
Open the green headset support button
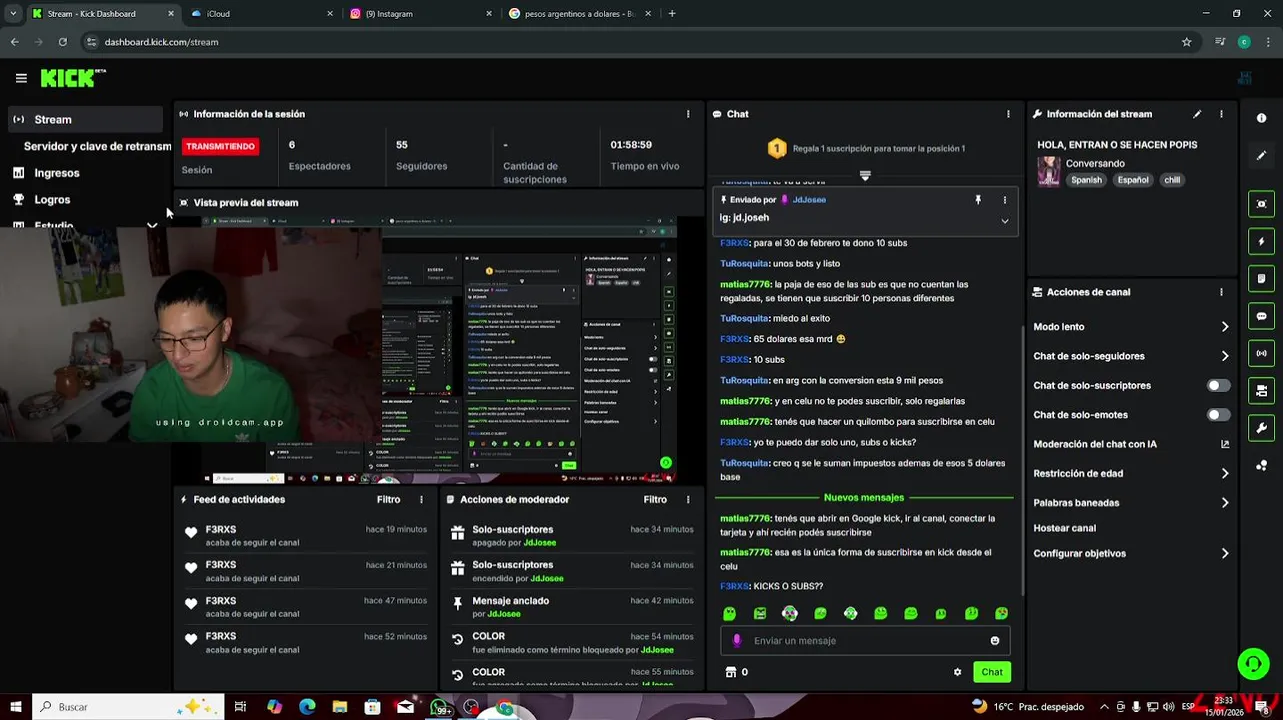[1253, 663]
